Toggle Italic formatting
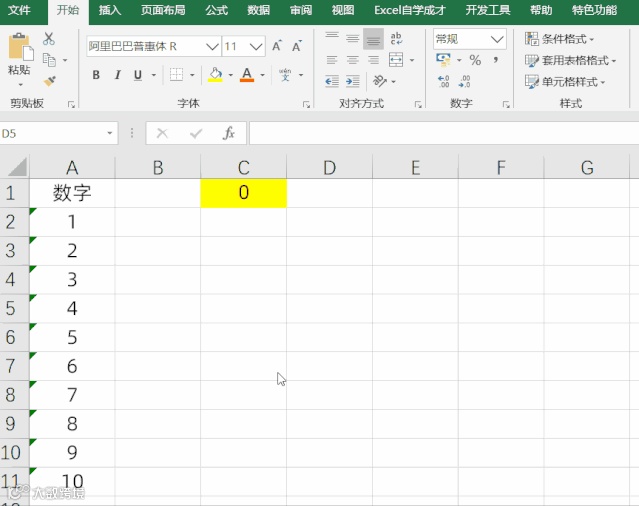Screen dimensions: 639x506 [x=117, y=75]
